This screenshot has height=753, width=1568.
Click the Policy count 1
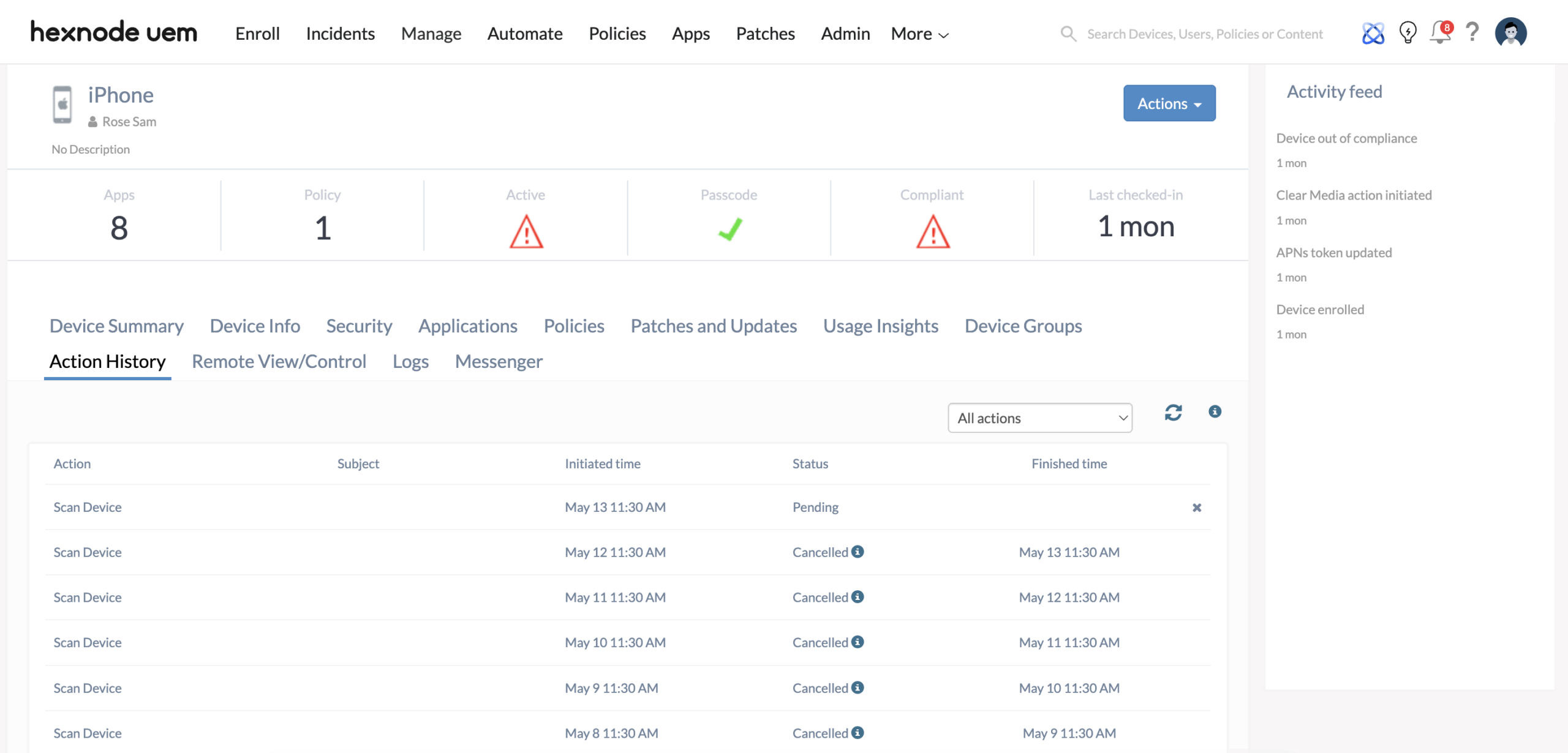pos(323,228)
